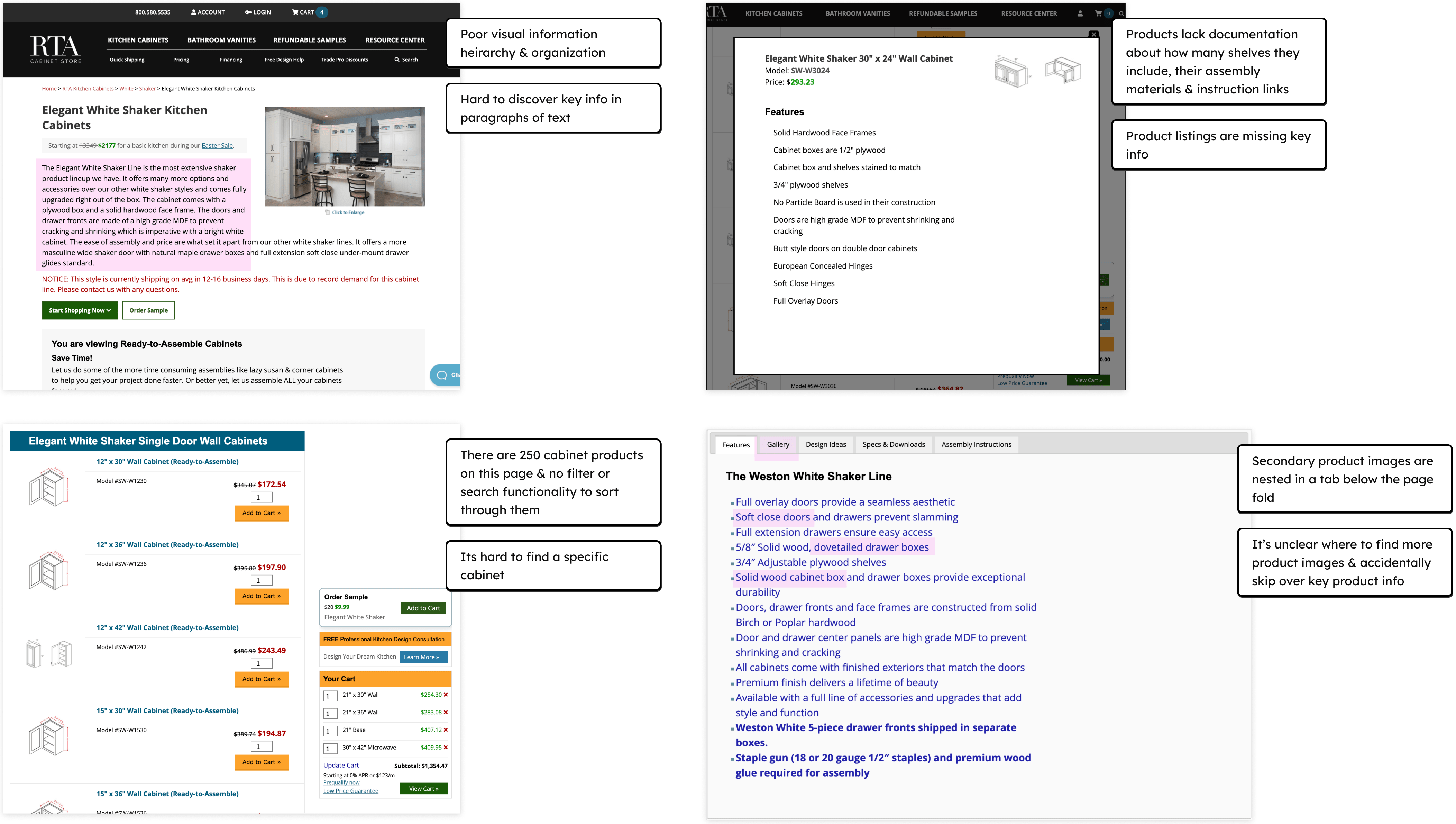
Task: Click green Add to Cart in Order Sample box
Action: click(423, 608)
